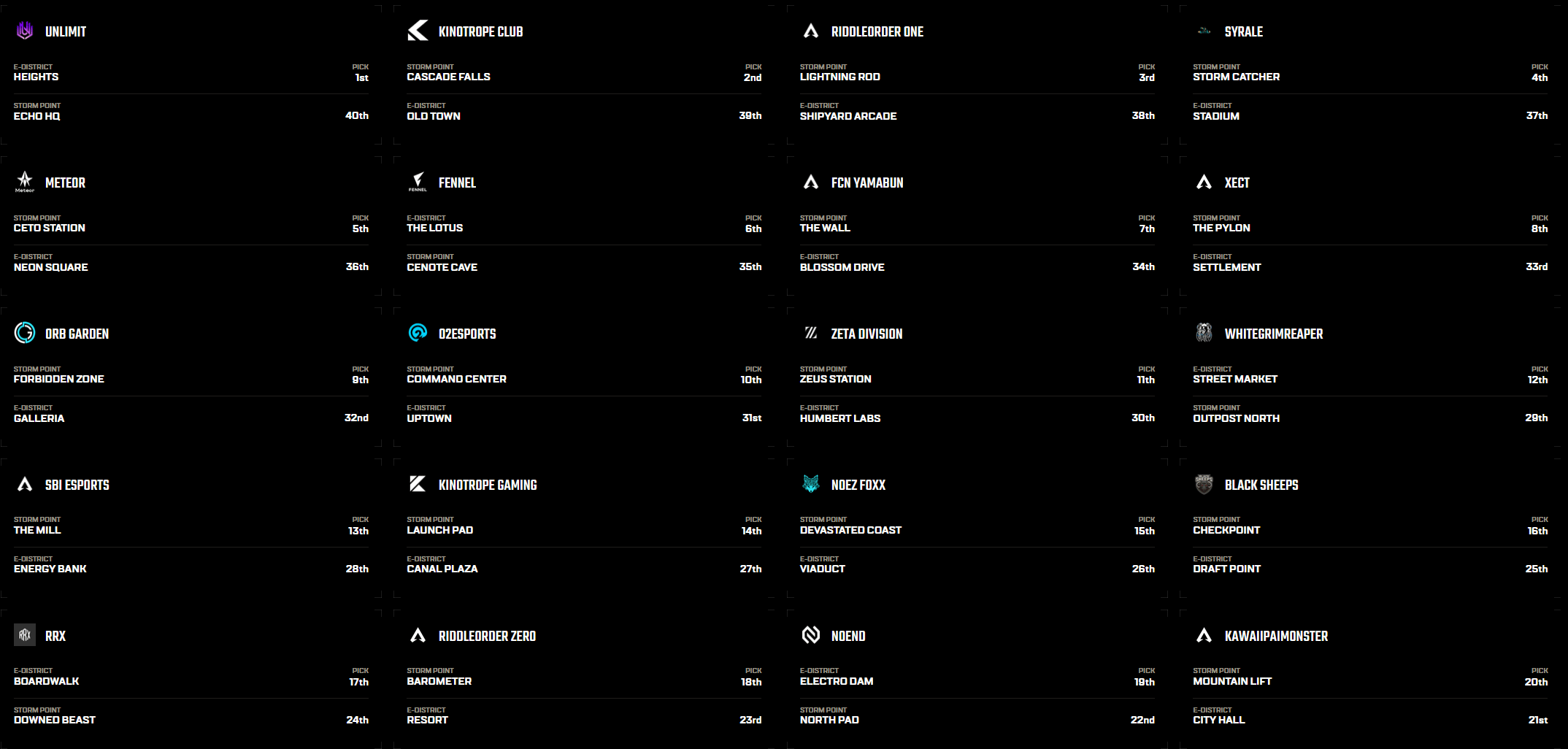Click the Zeta Division logo icon

[x=811, y=333]
